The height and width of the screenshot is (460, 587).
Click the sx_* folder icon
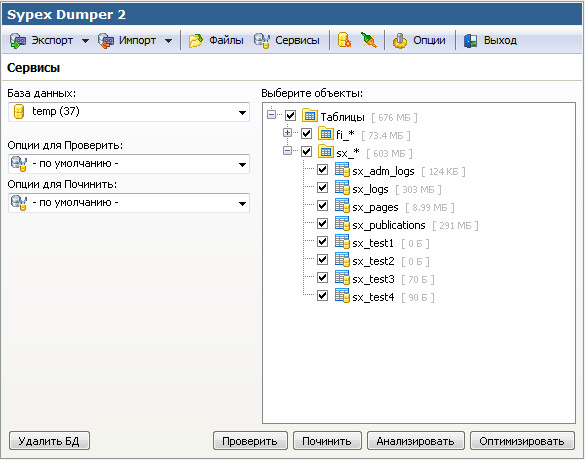[325, 151]
